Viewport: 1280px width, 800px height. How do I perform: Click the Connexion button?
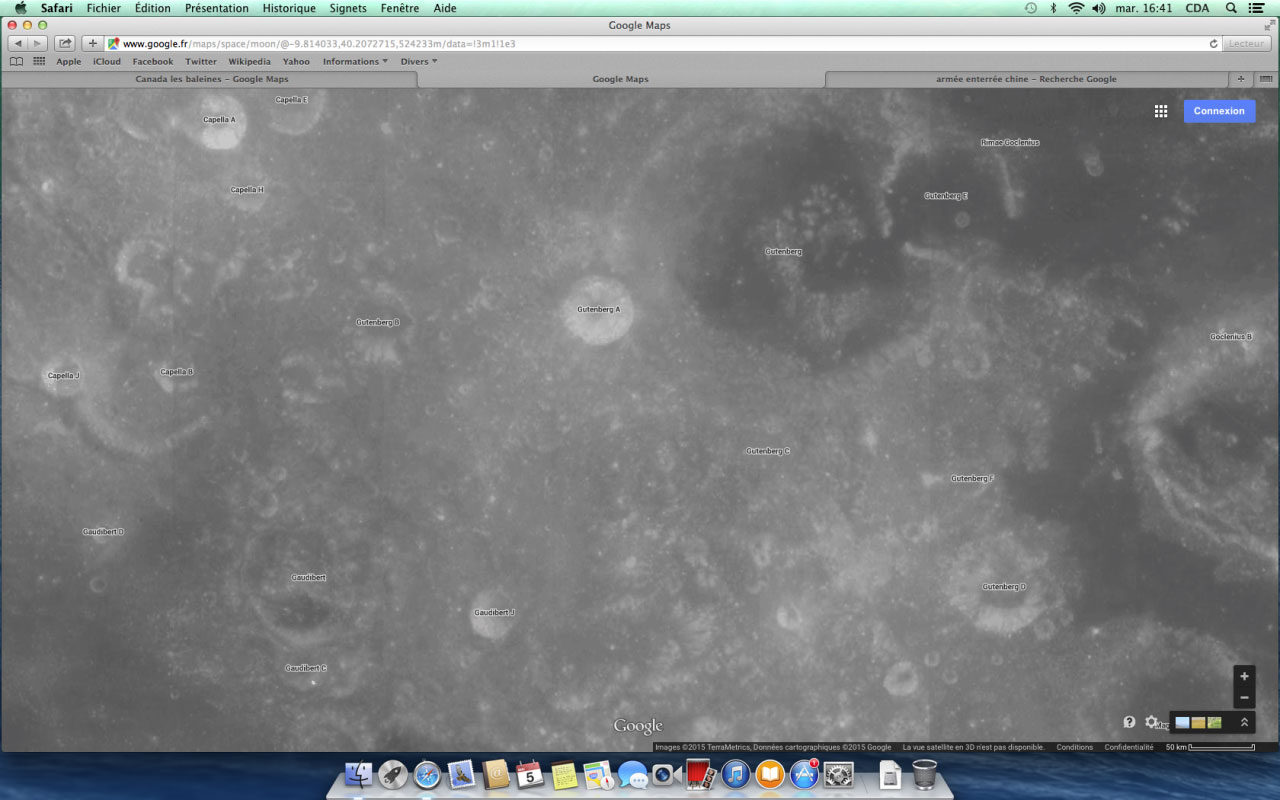(x=1219, y=111)
